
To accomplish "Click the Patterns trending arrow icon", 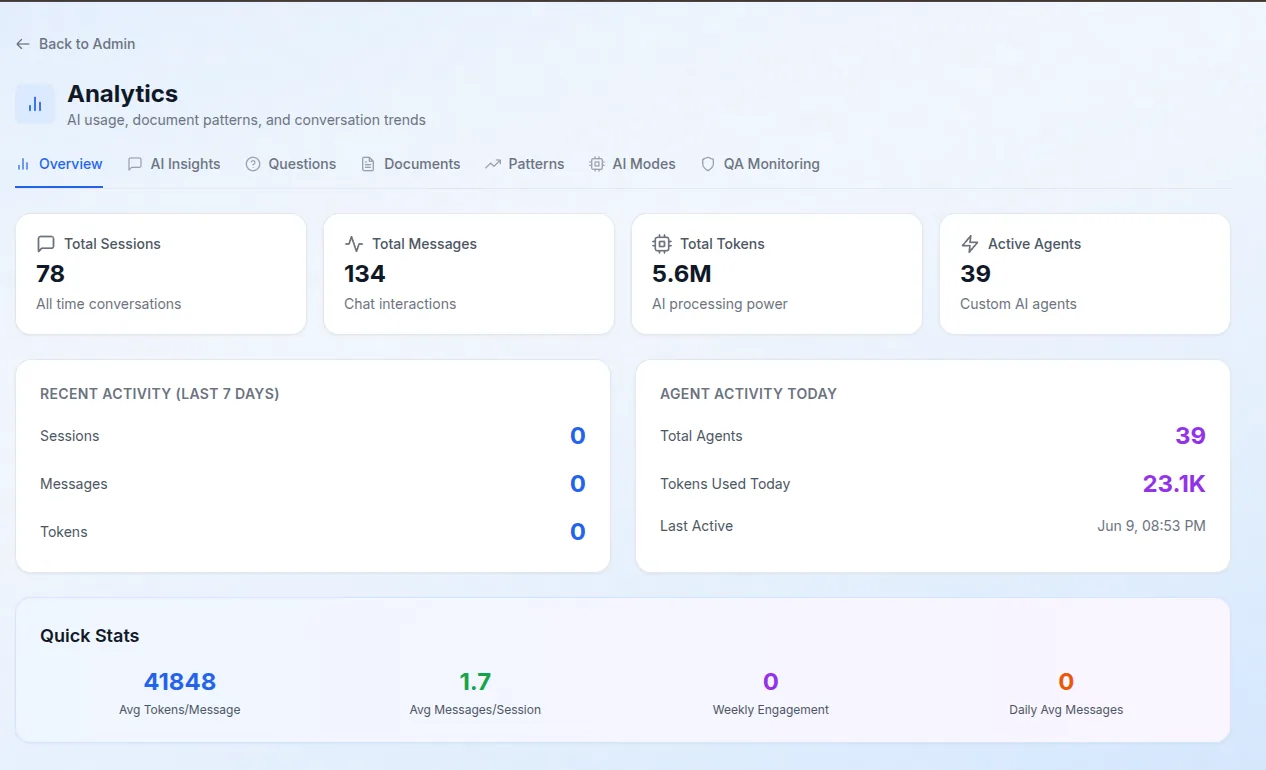I will click(493, 164).
